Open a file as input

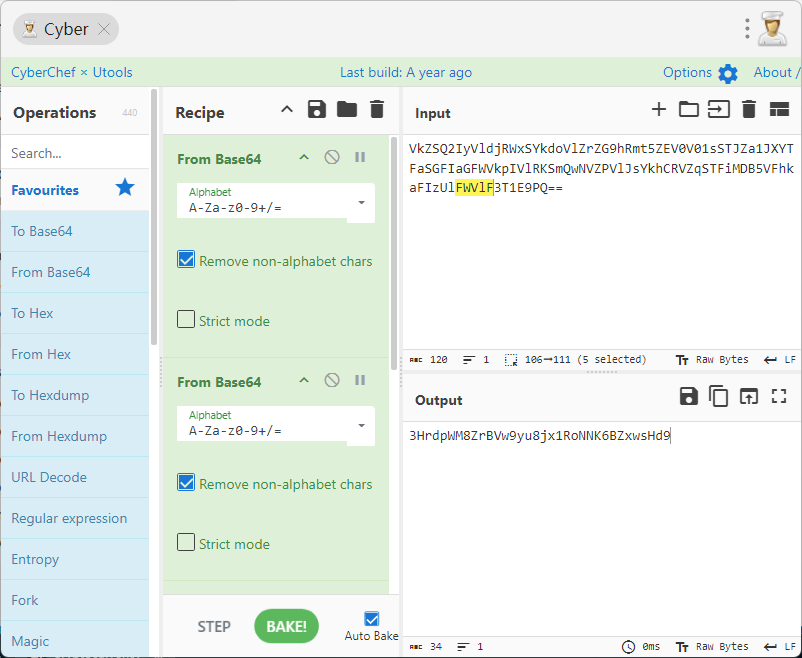(719, 109)
